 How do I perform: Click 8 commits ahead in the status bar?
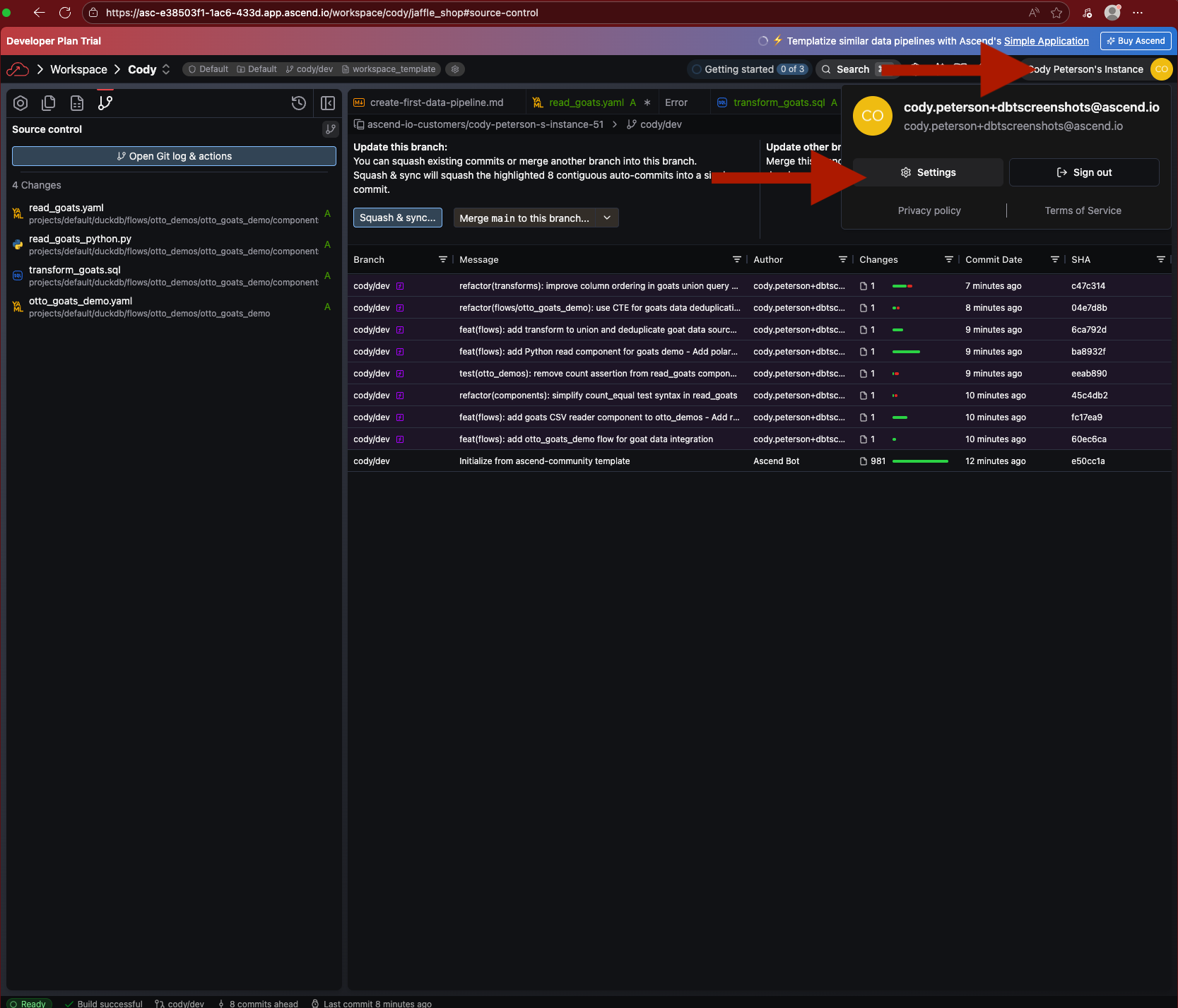(258, 1003)
